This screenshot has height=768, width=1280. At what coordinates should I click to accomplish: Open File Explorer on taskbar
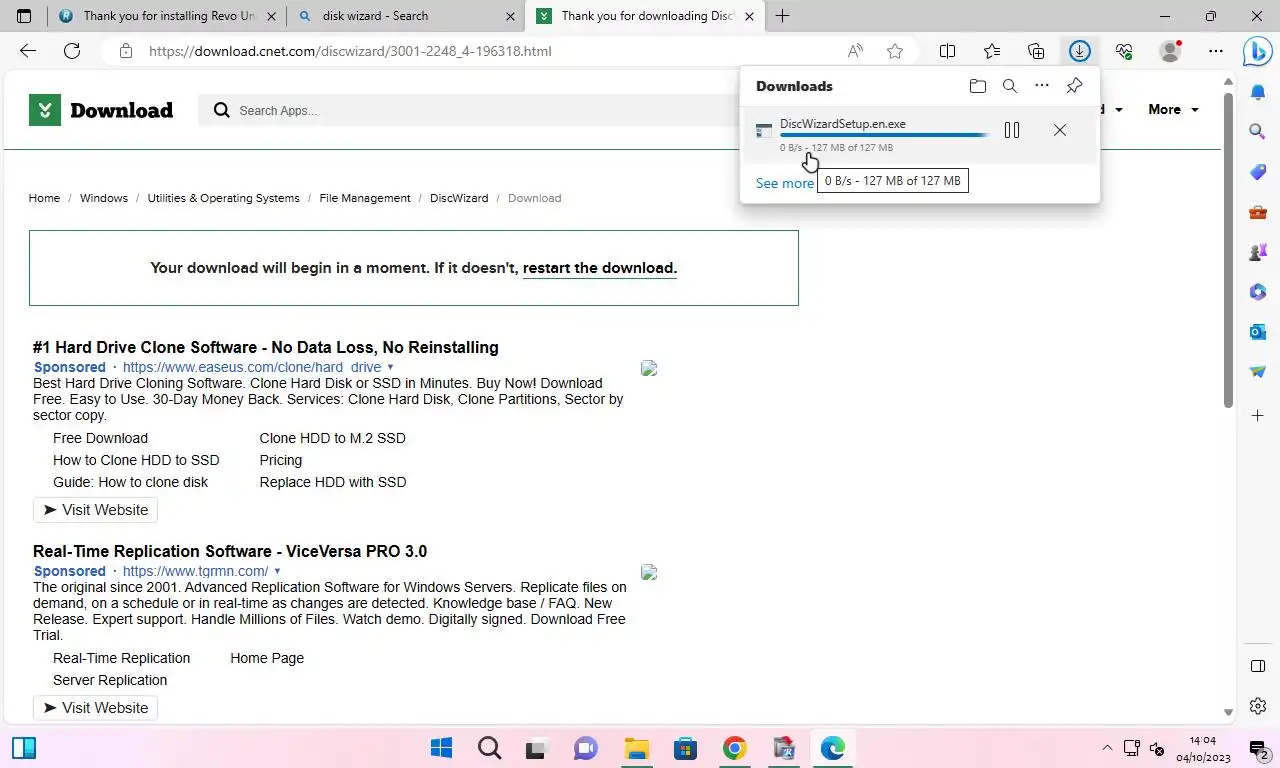[x=637, y=748]
